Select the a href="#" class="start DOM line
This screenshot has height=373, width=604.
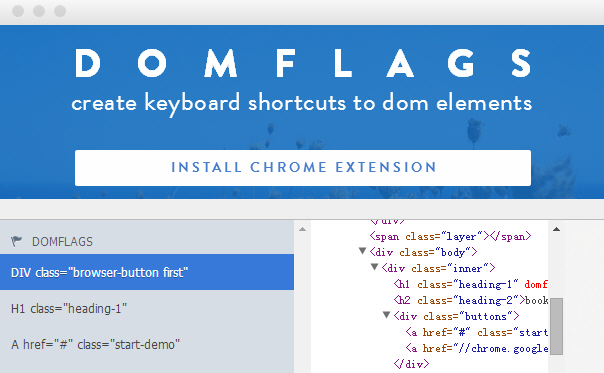point(476,332)
